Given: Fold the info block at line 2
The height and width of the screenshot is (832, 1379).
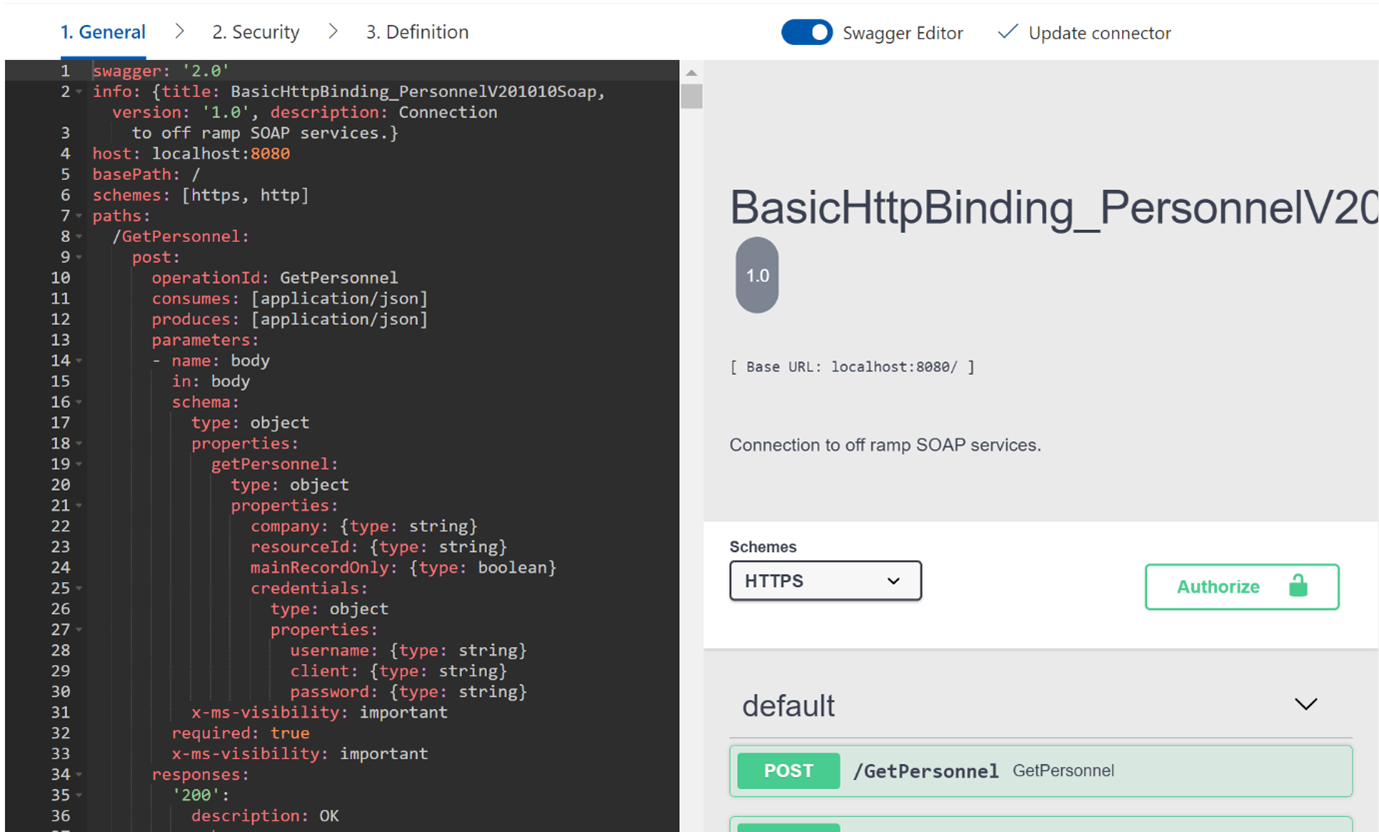Looking at the screenshot, I should pos(79,92).
